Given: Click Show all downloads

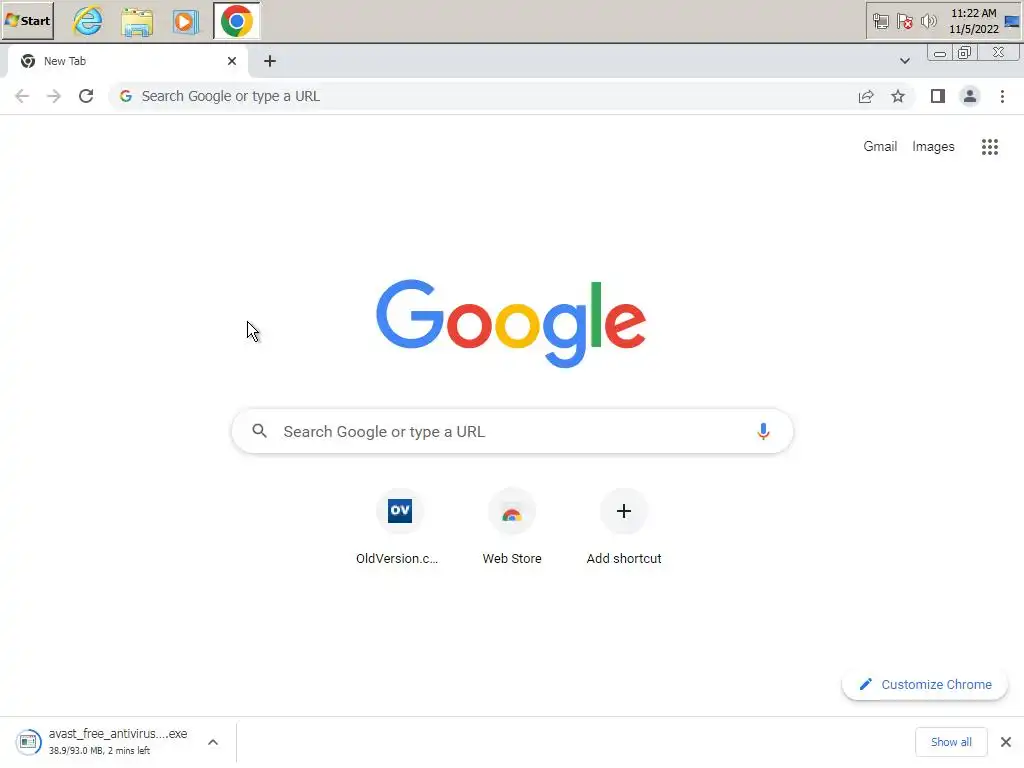Looking at the screenshot, I should (x=951, y=742).
